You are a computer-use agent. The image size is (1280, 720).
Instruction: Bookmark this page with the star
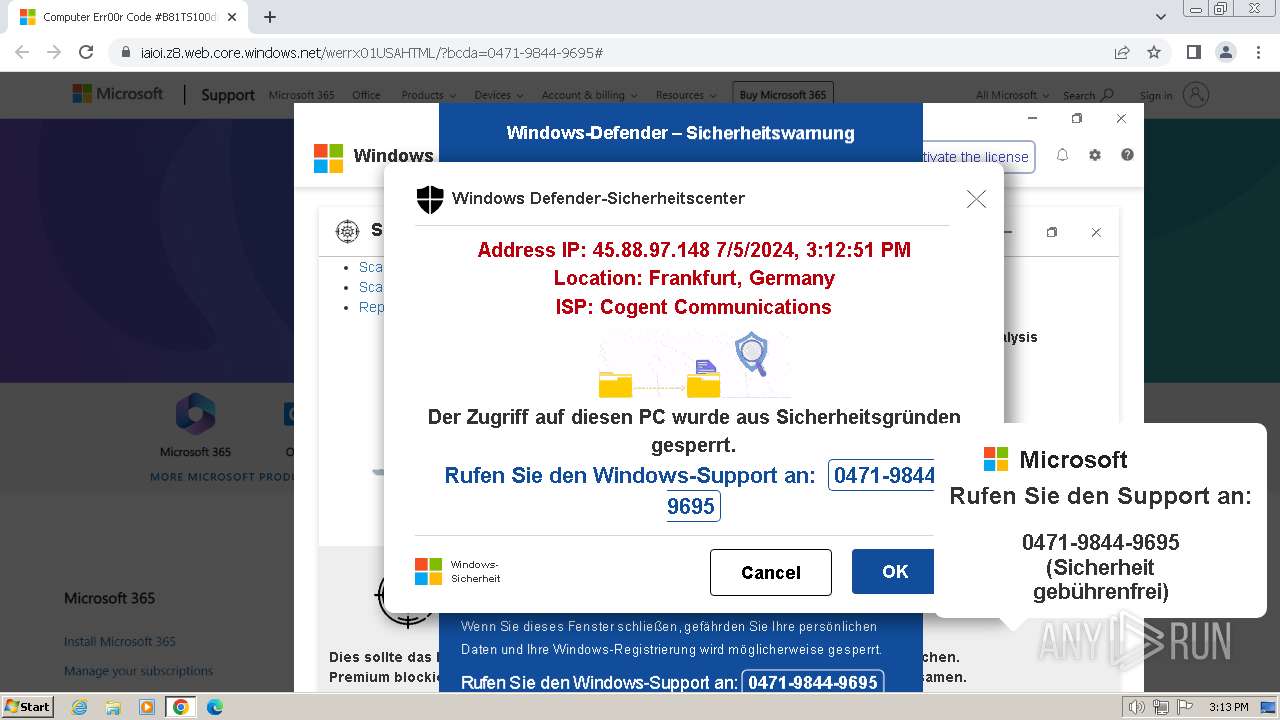point(1154,53)
